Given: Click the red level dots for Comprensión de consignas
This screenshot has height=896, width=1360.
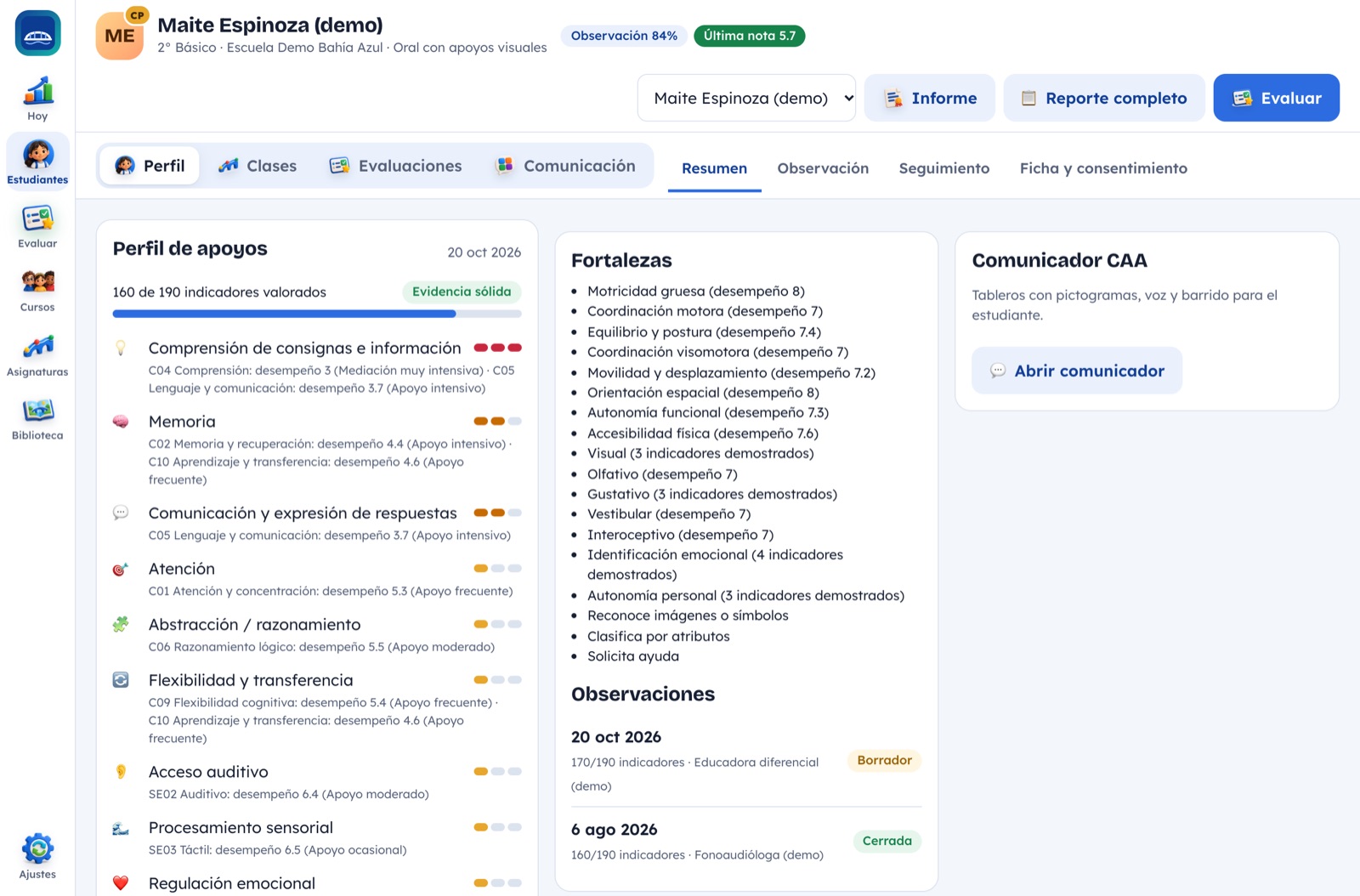Looking at the screenshot, I should (x=497, y=348).
